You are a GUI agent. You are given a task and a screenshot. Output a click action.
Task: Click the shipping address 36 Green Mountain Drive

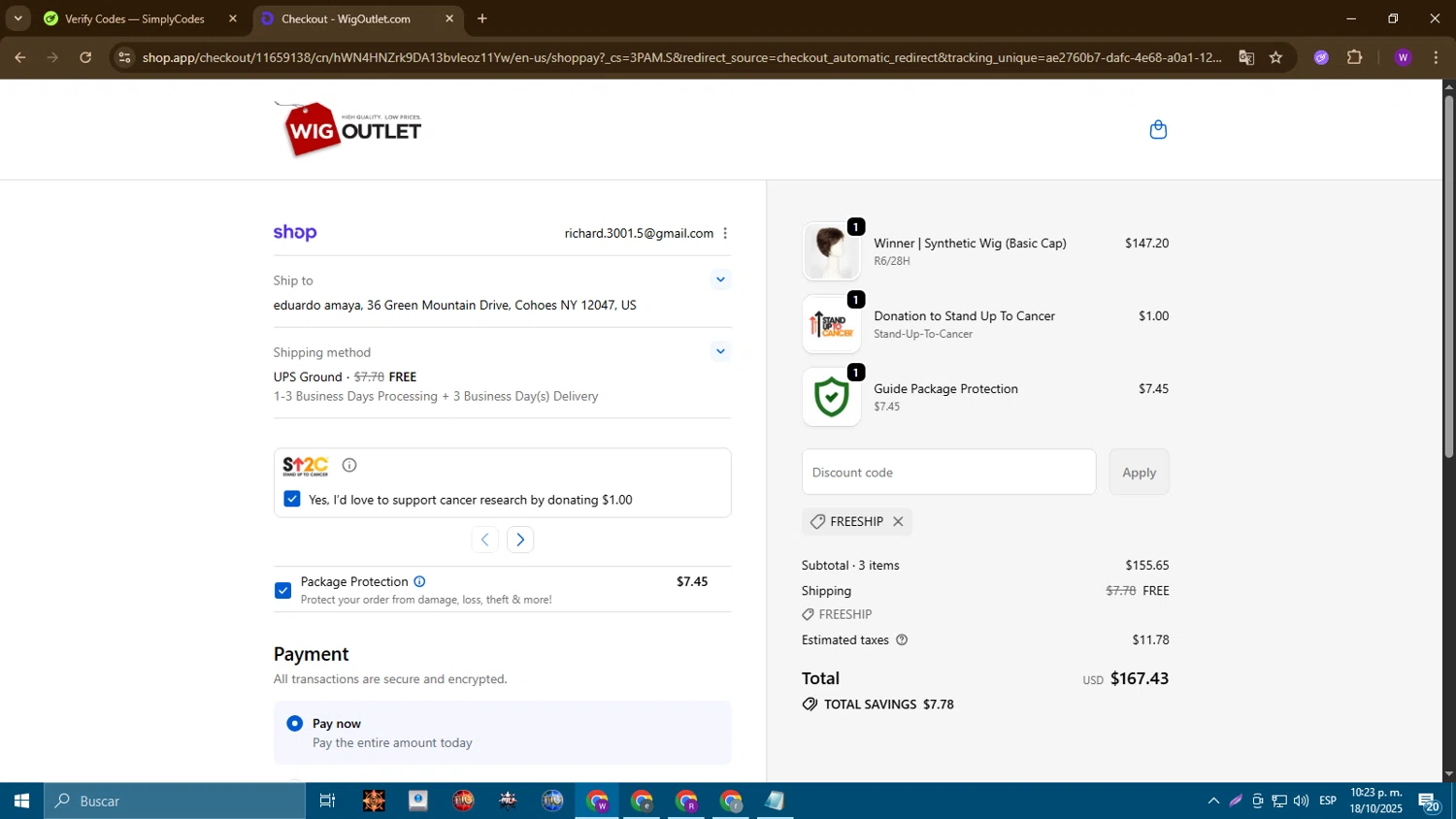click(x=455, y=305)
